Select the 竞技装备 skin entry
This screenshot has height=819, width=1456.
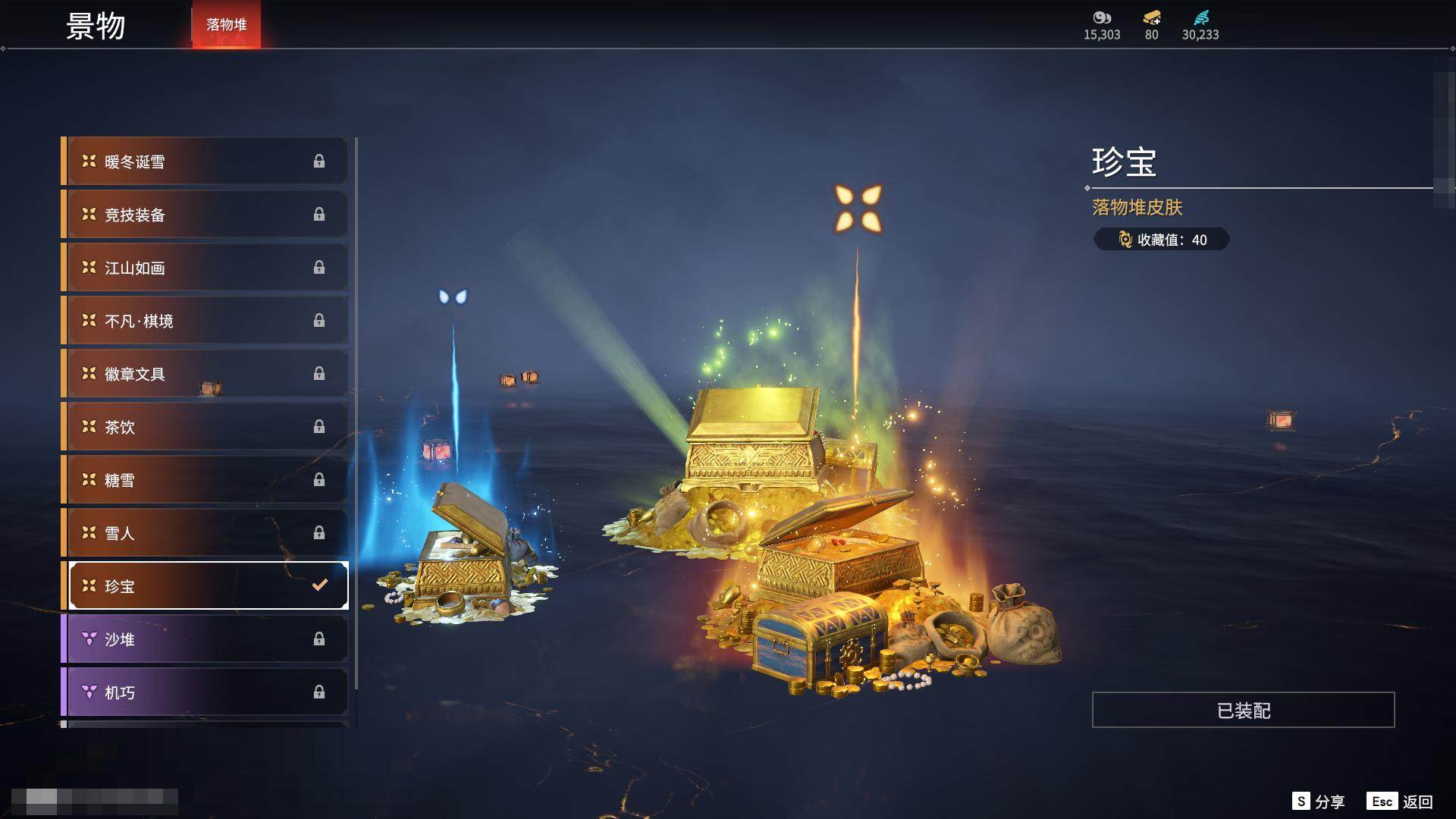pos(205,215)
